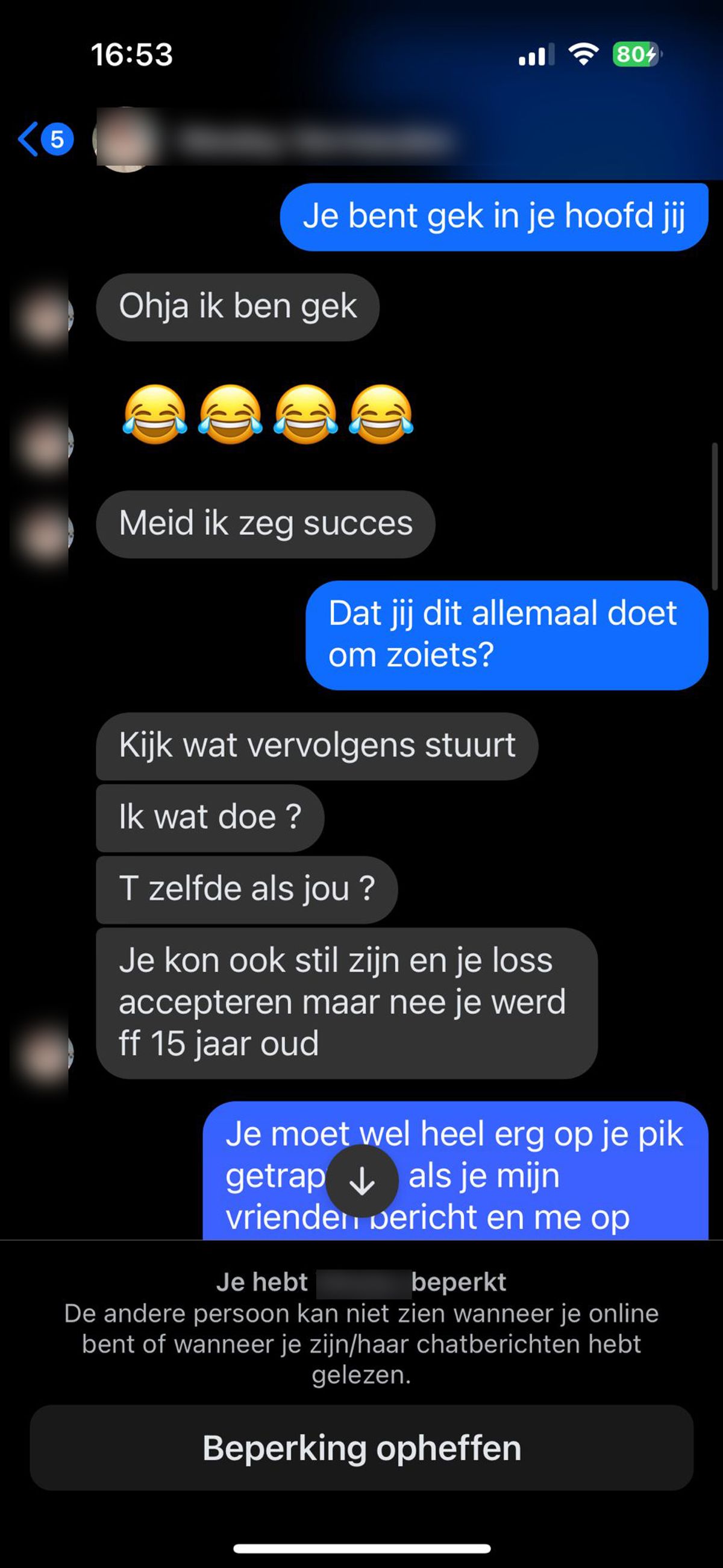Select the message 'T zelfde als jou ?'

tap(247, 889)
